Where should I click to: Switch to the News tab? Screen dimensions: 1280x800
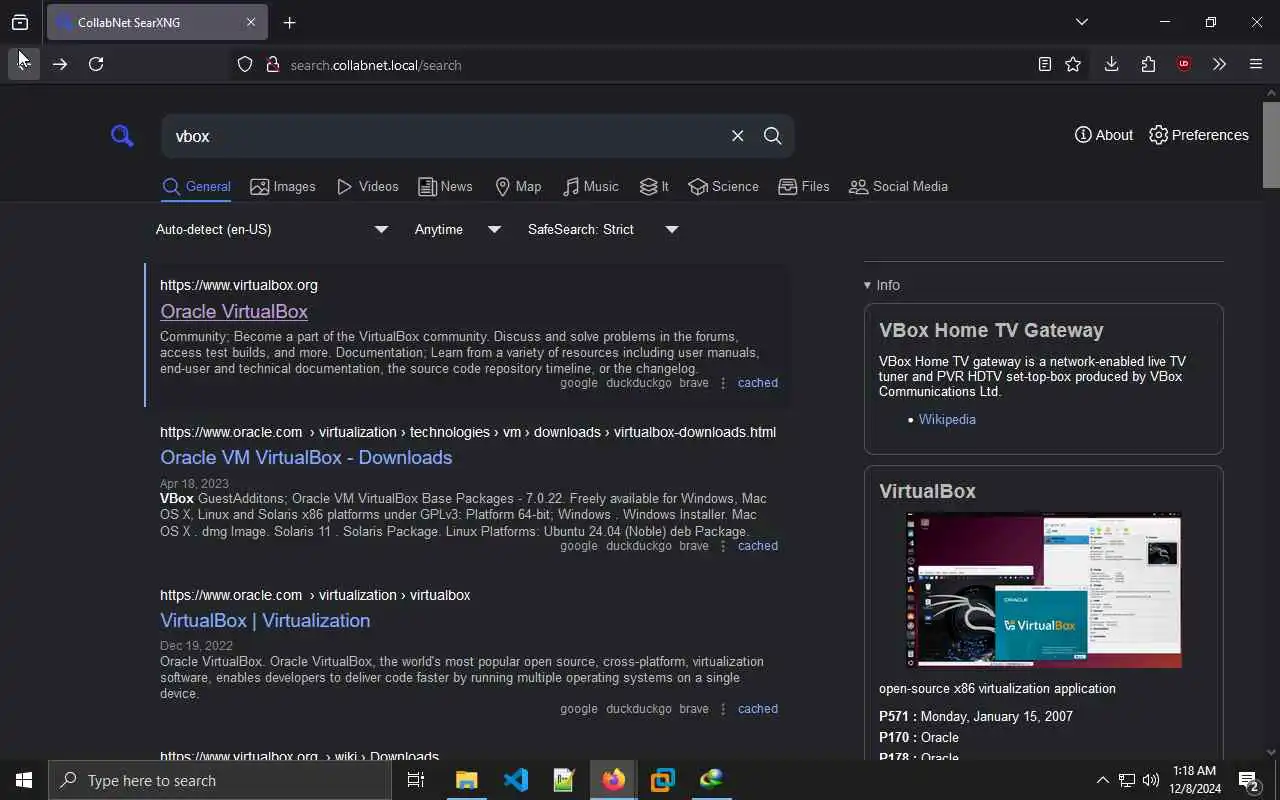click(445, 186)
